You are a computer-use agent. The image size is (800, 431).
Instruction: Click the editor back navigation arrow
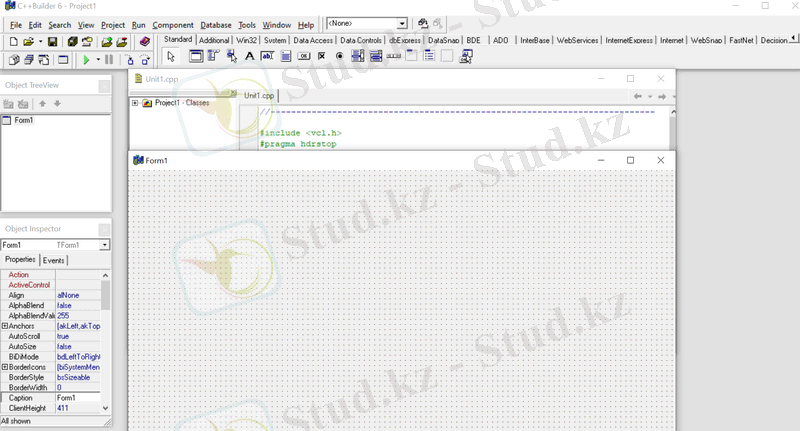pyautogui.click(x=637, y=96)
